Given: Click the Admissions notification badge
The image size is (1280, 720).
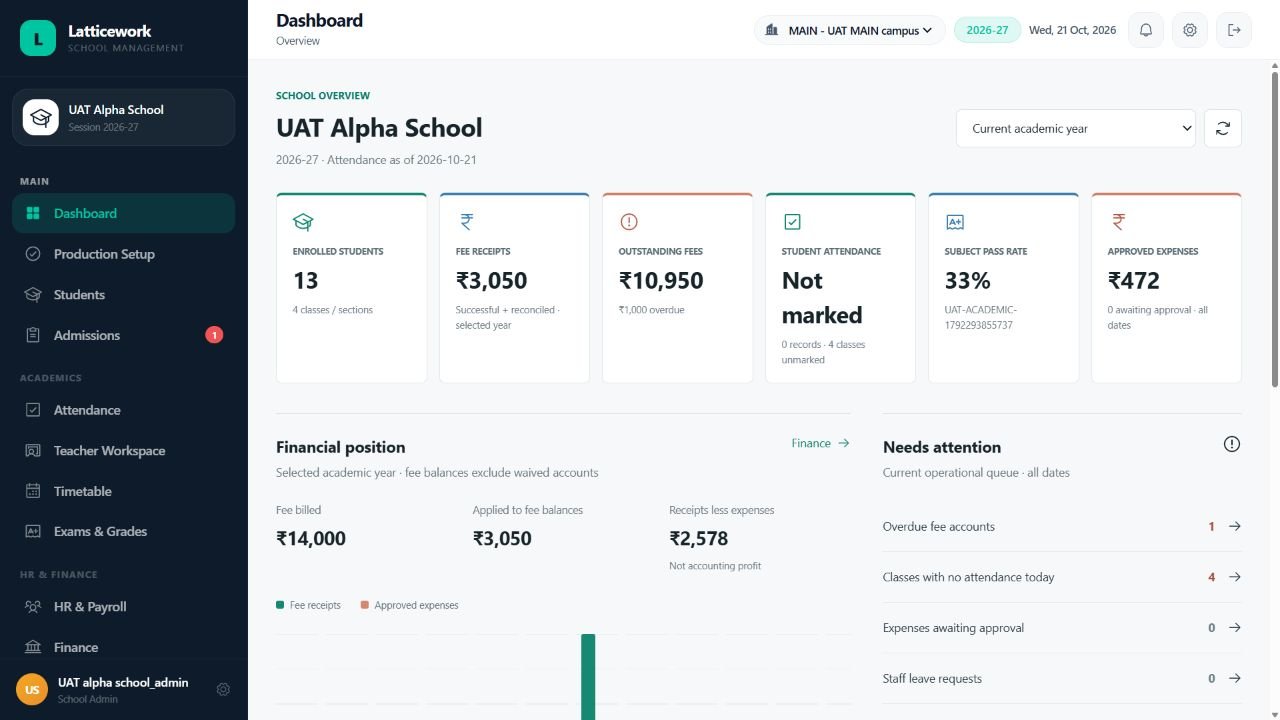Looking at the screenshot, I should [x=214, y=335].
